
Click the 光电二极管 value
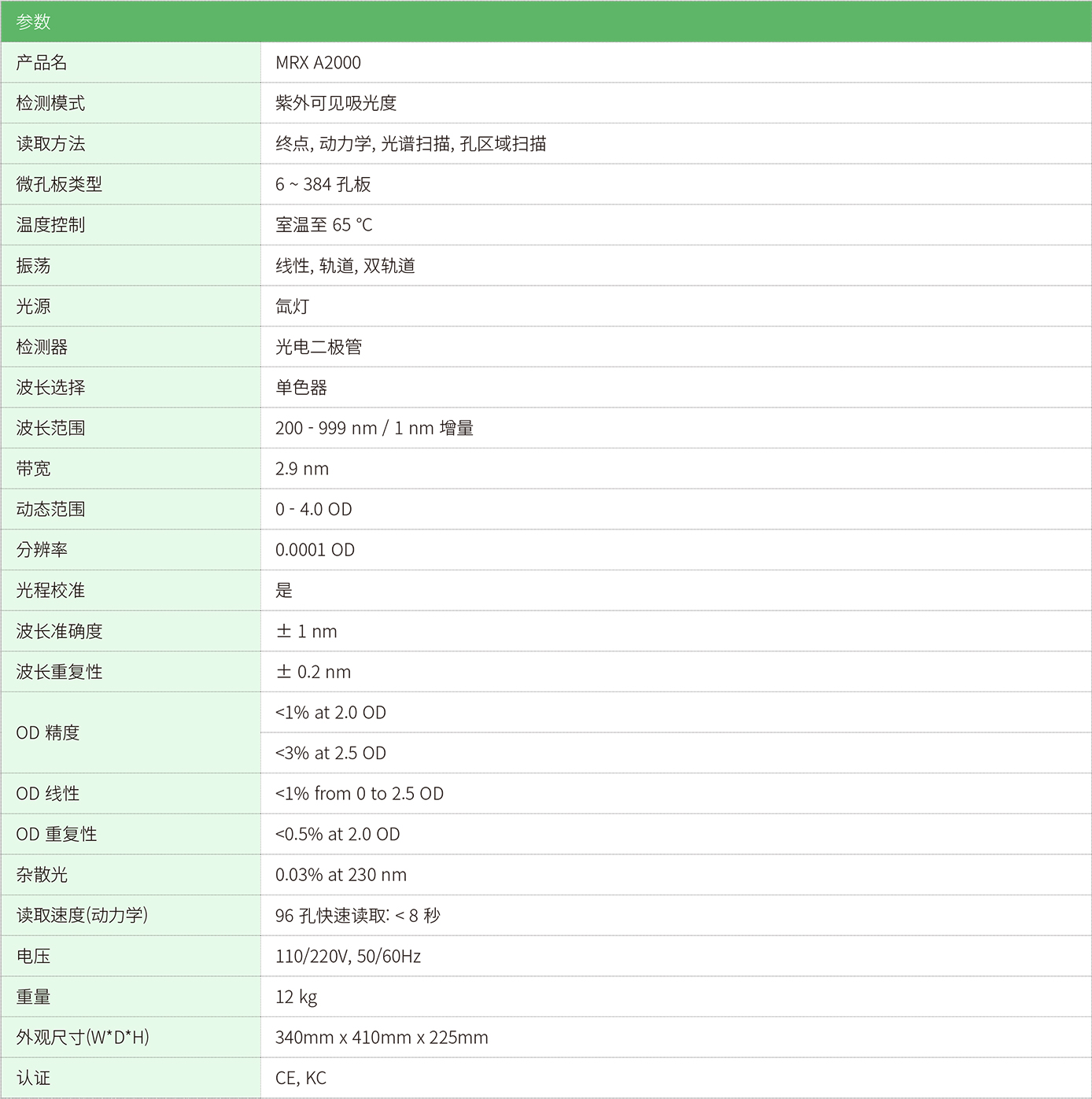[x=319, y=347]
